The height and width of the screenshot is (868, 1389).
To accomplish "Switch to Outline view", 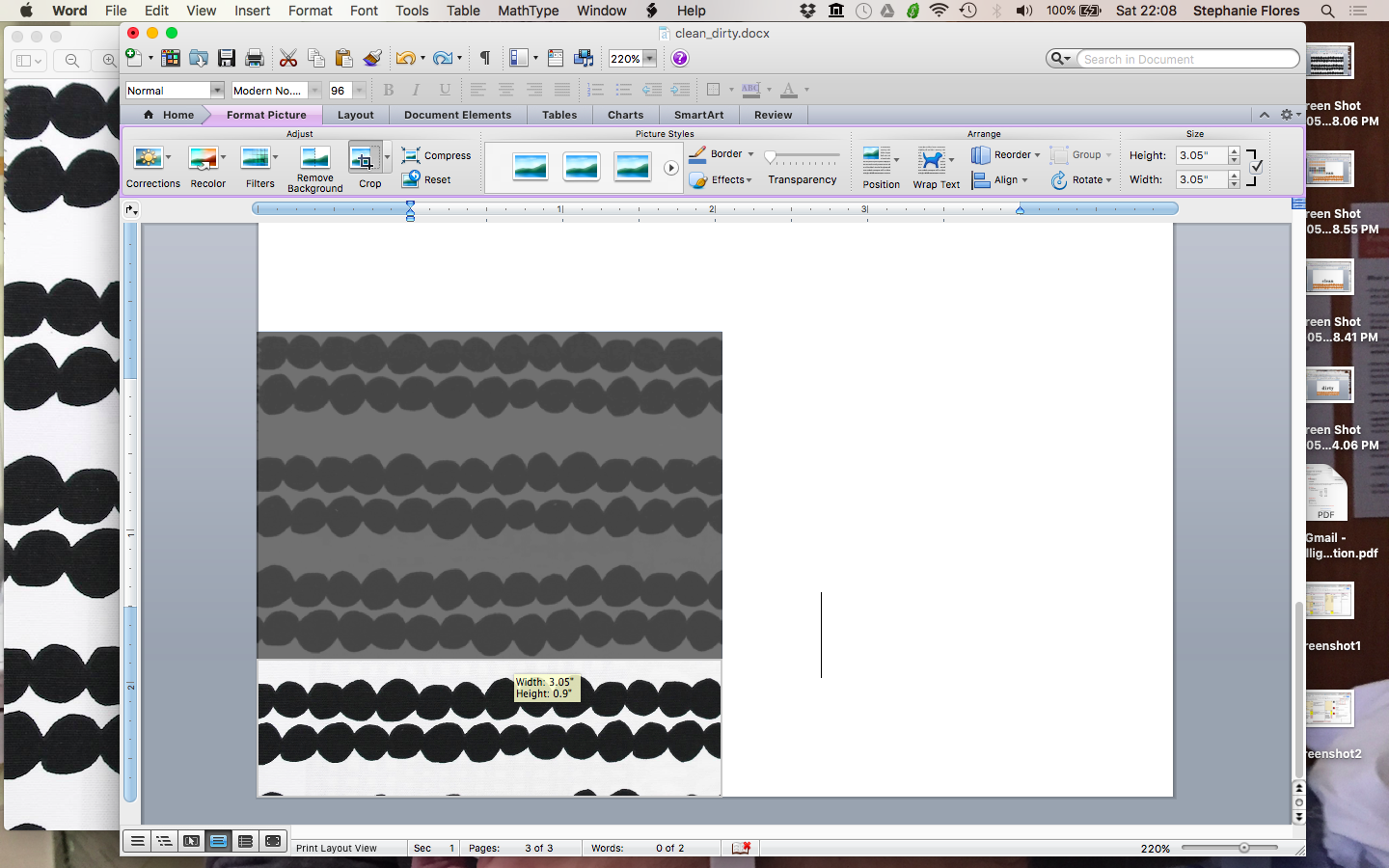I will click(x=165, y=841).
